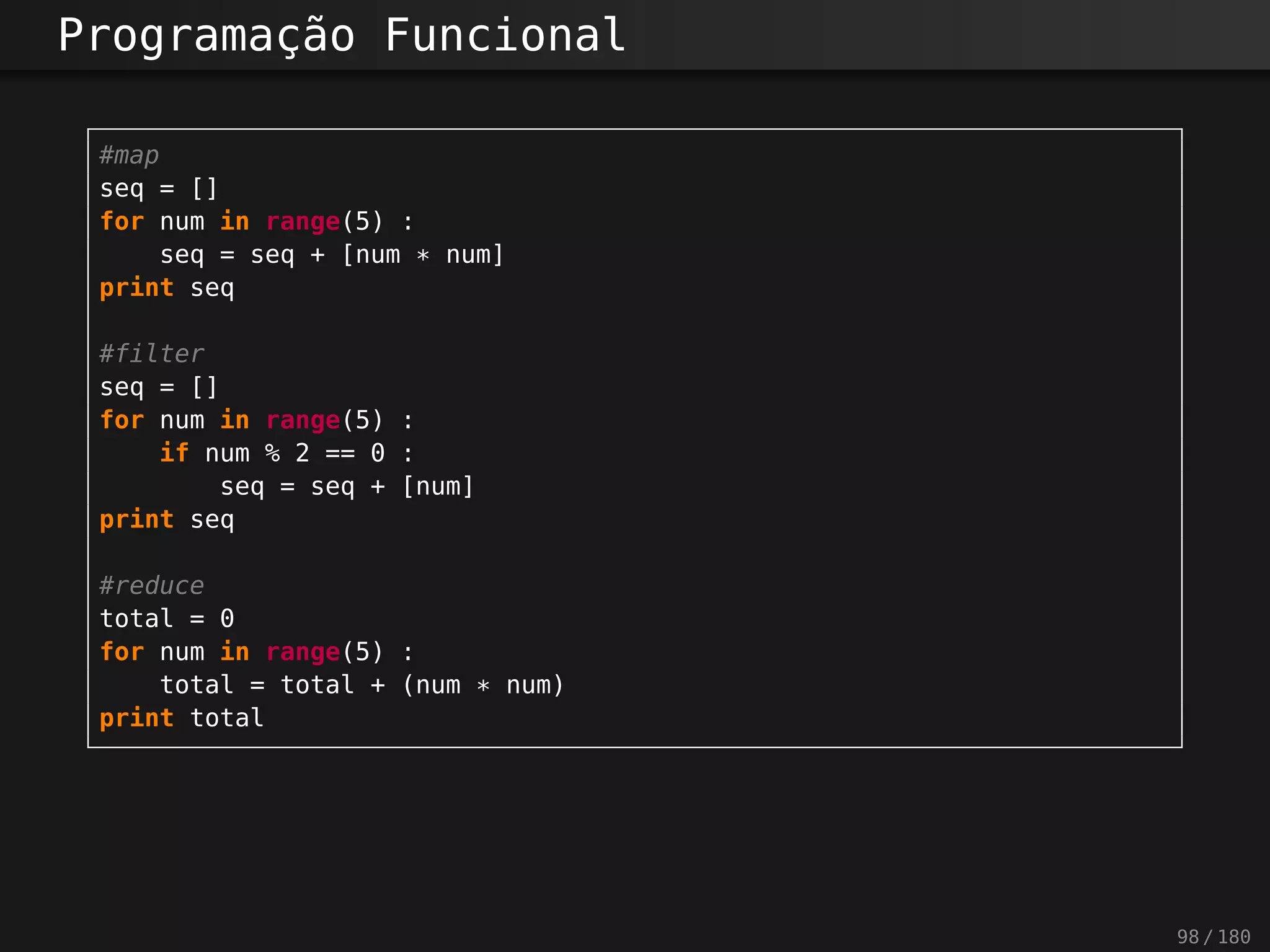Click the 'seq = []' line under #filter

click(159, 387)
